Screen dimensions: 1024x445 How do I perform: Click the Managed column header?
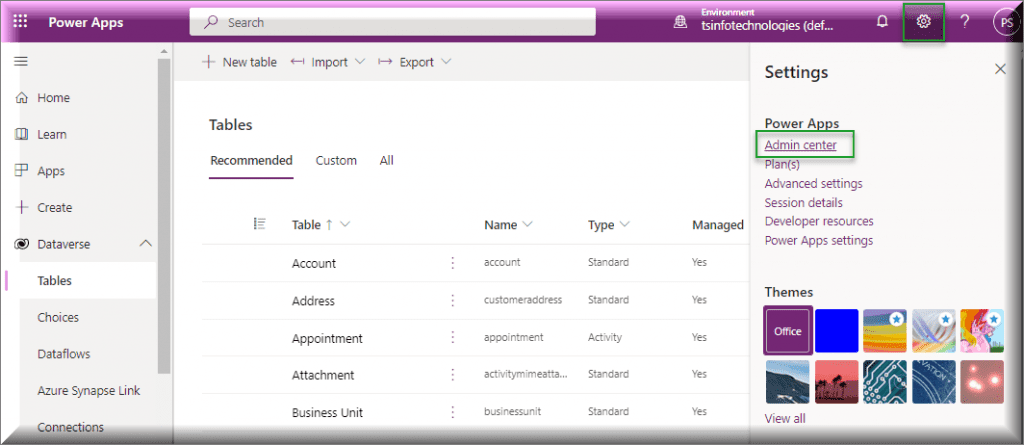[x=718, y=225]
